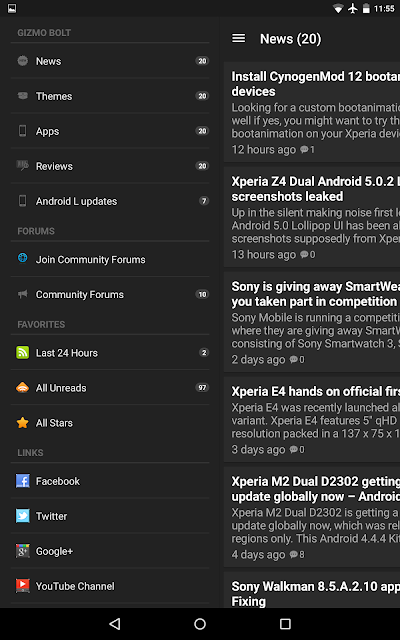Show the Last 24 Hours favorites

coord(110,353)
